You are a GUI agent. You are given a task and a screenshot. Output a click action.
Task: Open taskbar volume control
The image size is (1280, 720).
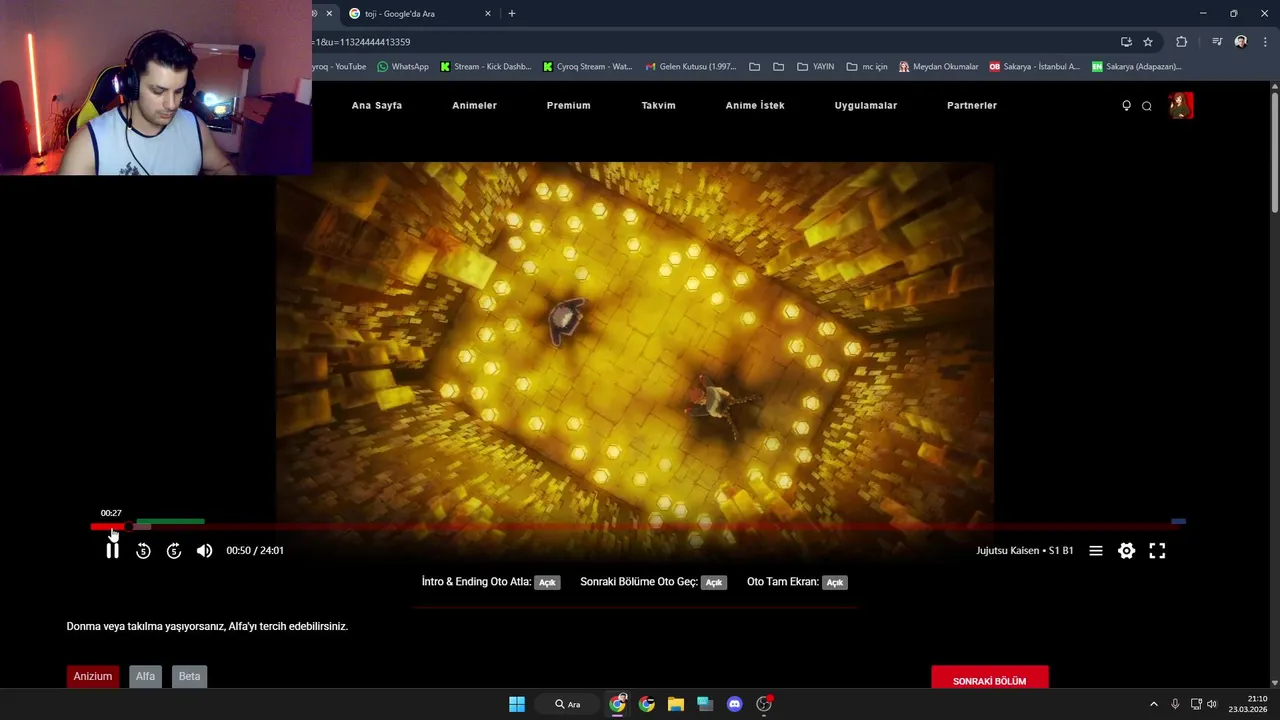pyautogui.click(x=1212, y=704)
